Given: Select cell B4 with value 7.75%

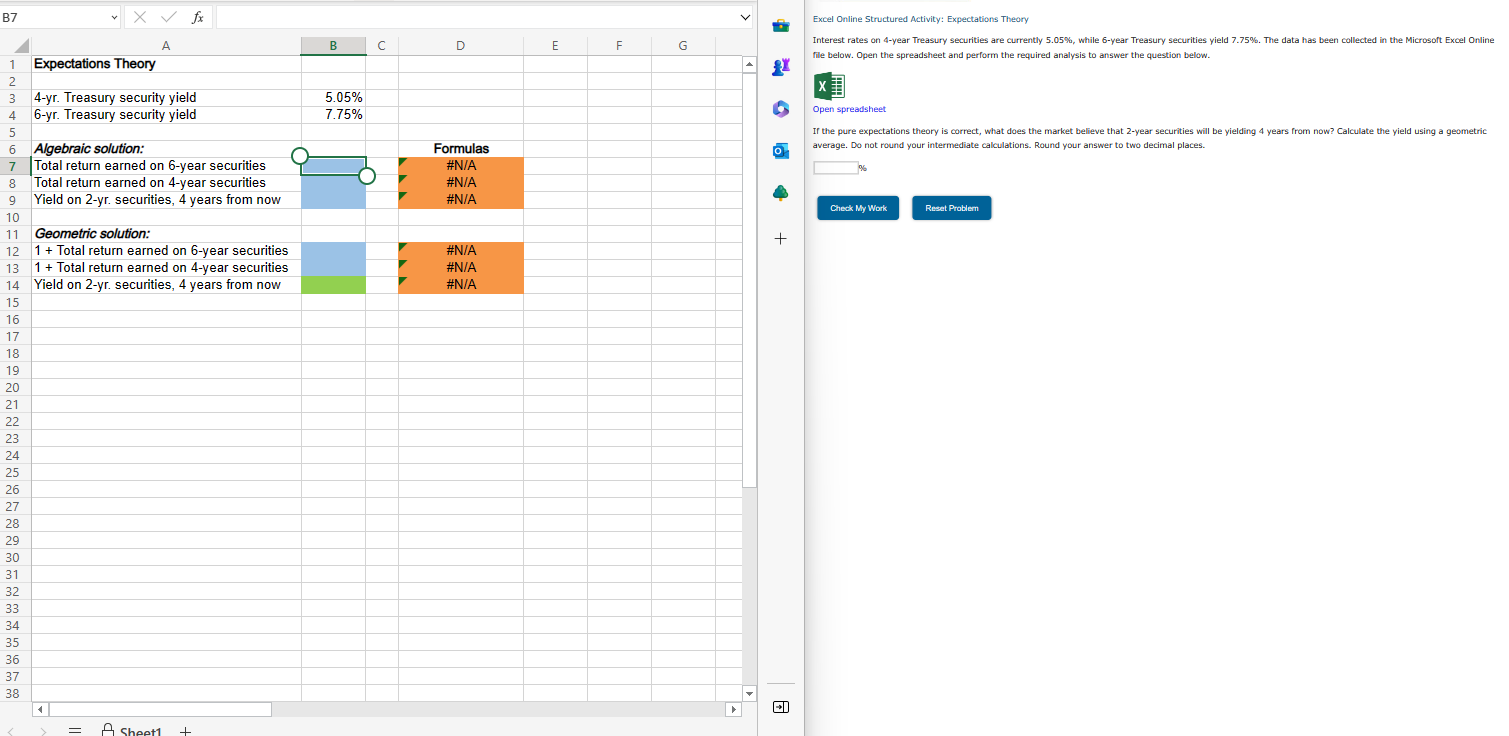Looking at the screenshot, I should click(x=333, y=114).
